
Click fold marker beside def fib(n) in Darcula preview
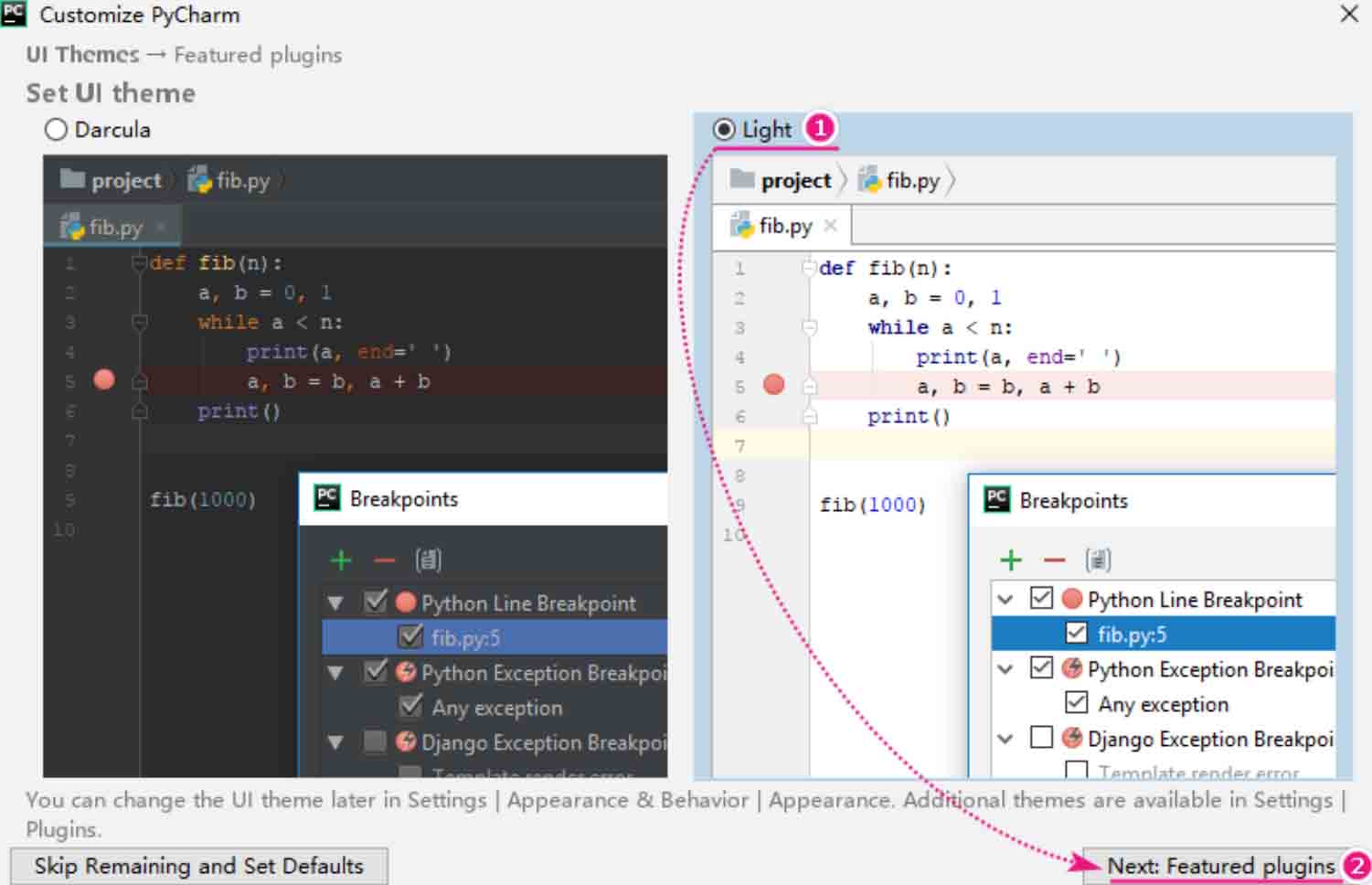[140, 263]
